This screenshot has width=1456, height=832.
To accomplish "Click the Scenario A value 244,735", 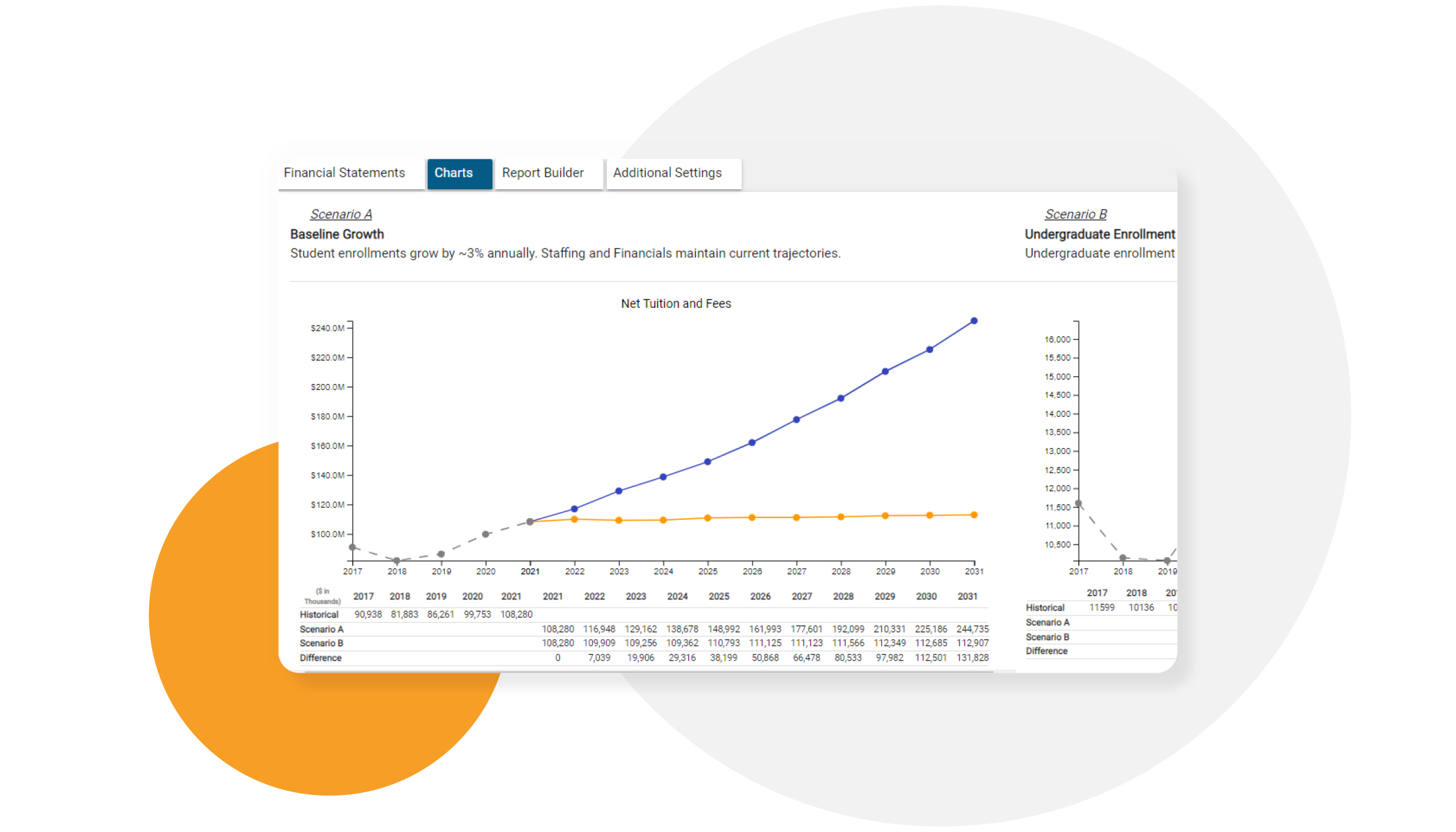I will [x=972, y=629].
